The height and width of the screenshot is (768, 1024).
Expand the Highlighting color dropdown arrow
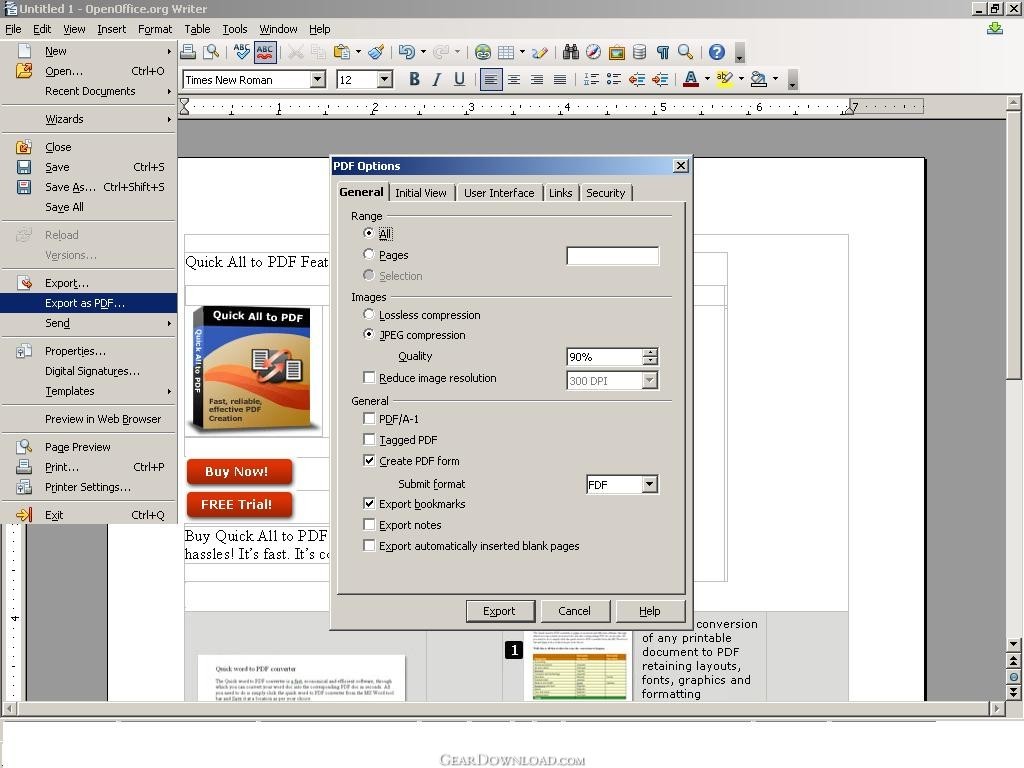click(741, 79)
